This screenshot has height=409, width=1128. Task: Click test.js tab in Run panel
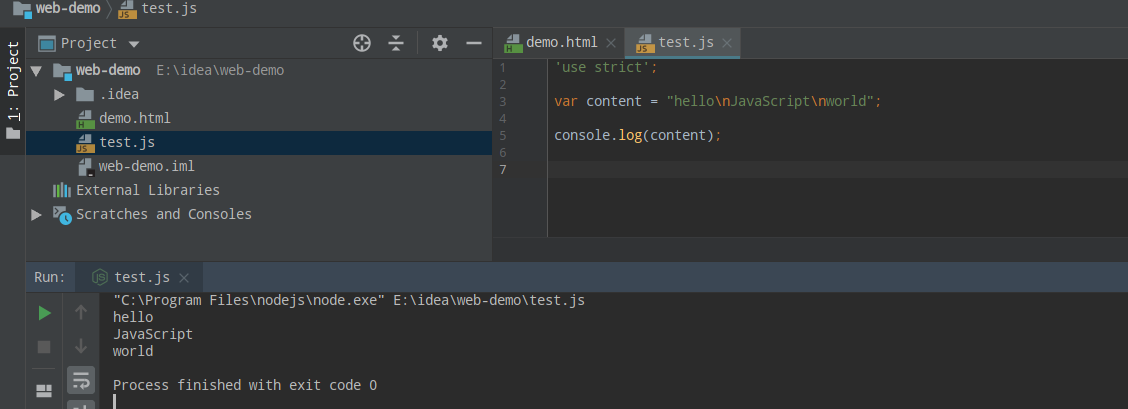point(142,277)
